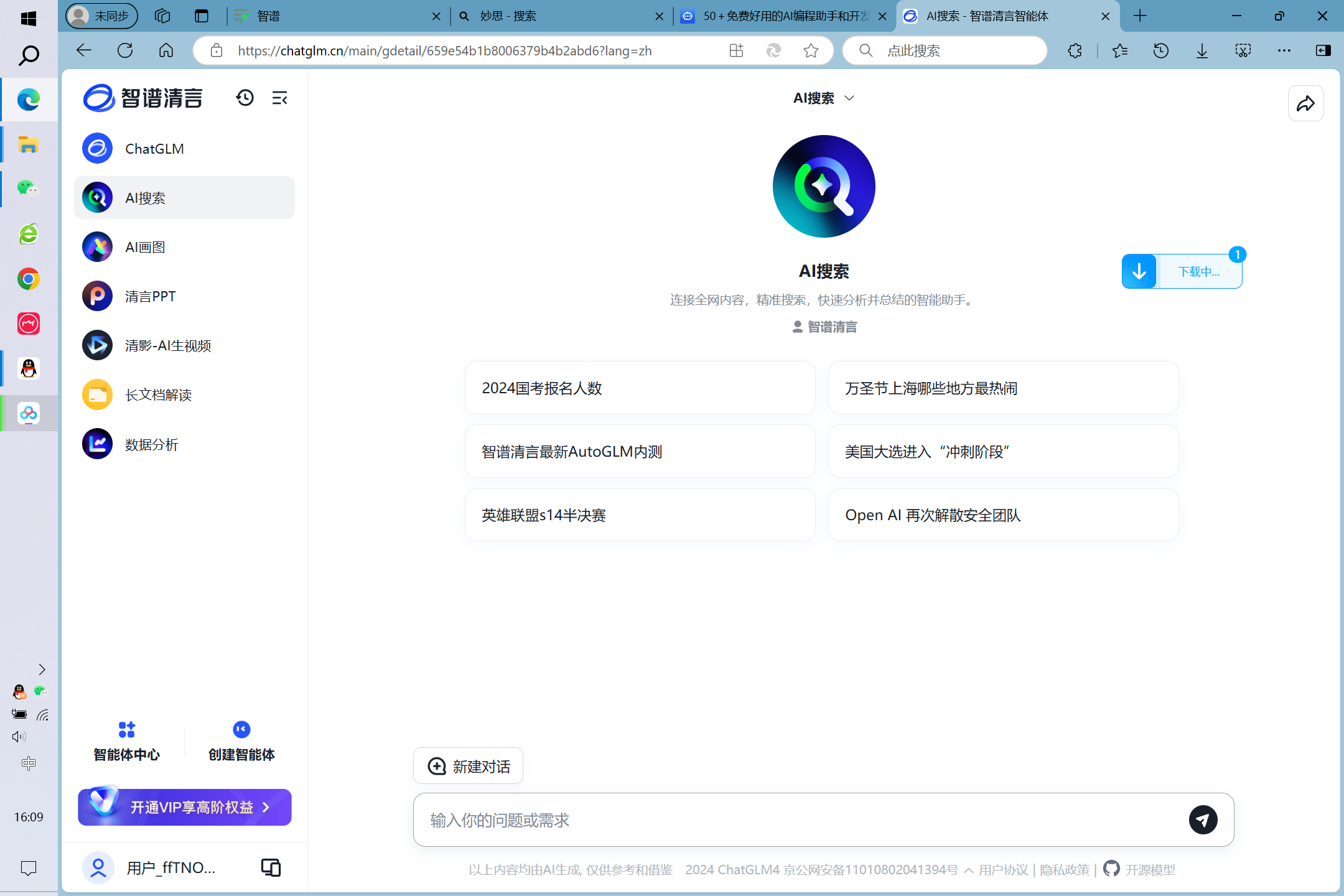Send the message with paper plane button

(1203, 819)
